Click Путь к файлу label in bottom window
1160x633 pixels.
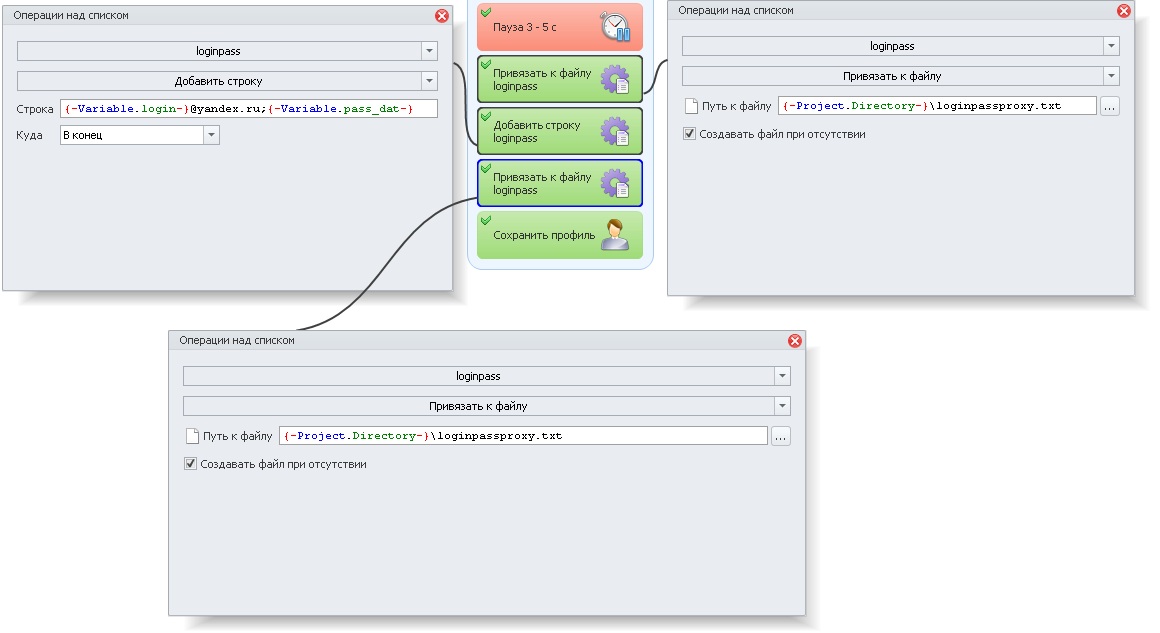coord(237,436)
